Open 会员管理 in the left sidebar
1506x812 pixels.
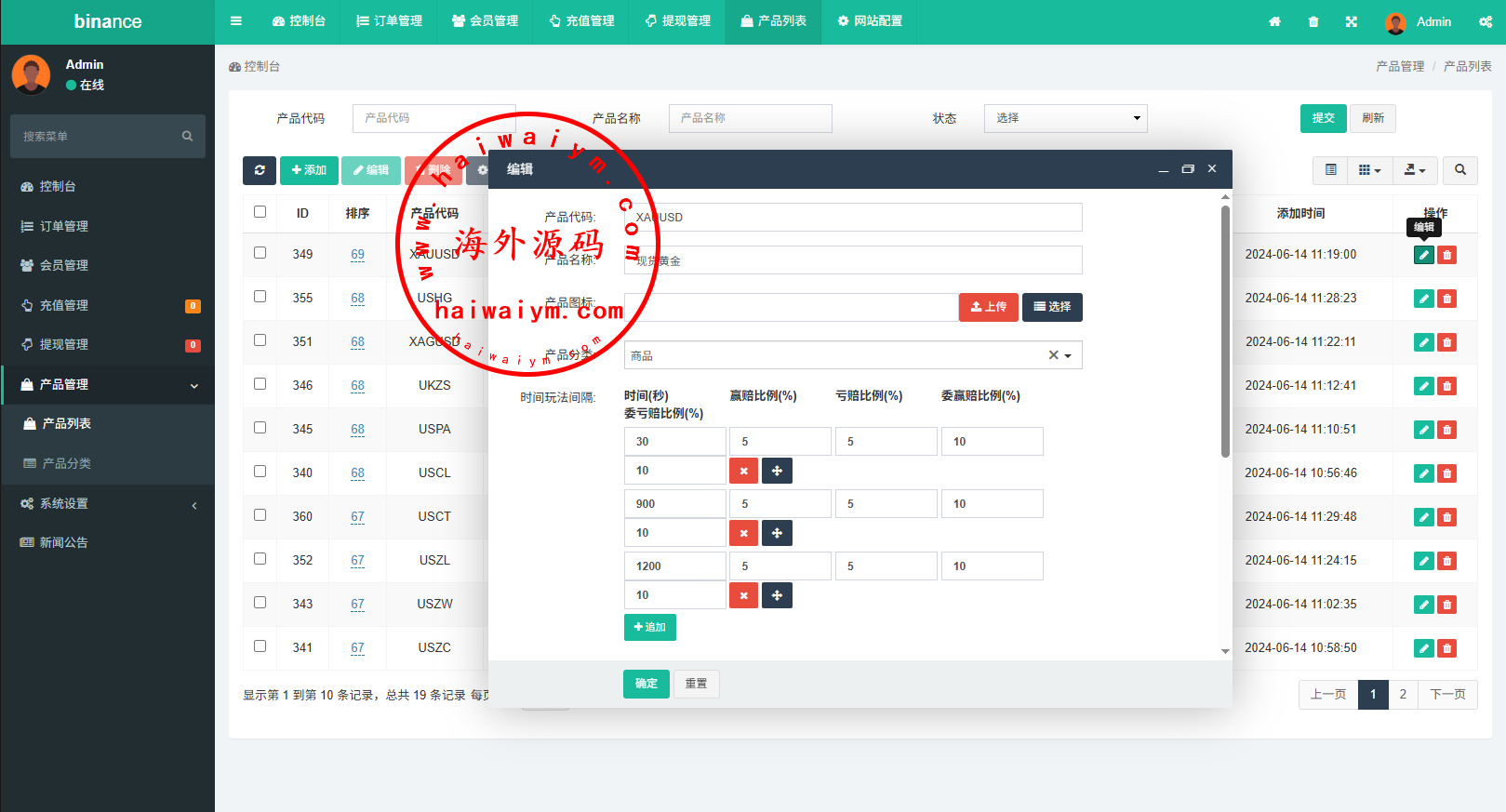click(63, 265)
